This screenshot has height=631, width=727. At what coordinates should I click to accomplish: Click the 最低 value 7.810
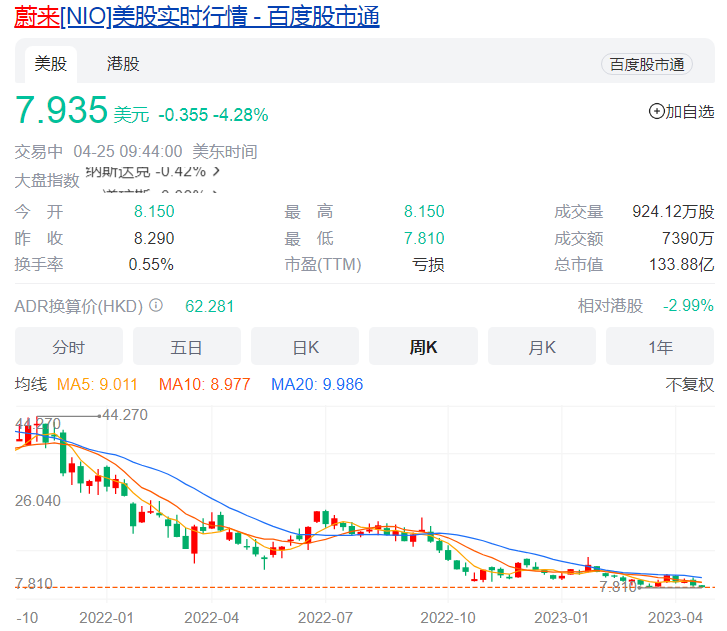point(424,238)
